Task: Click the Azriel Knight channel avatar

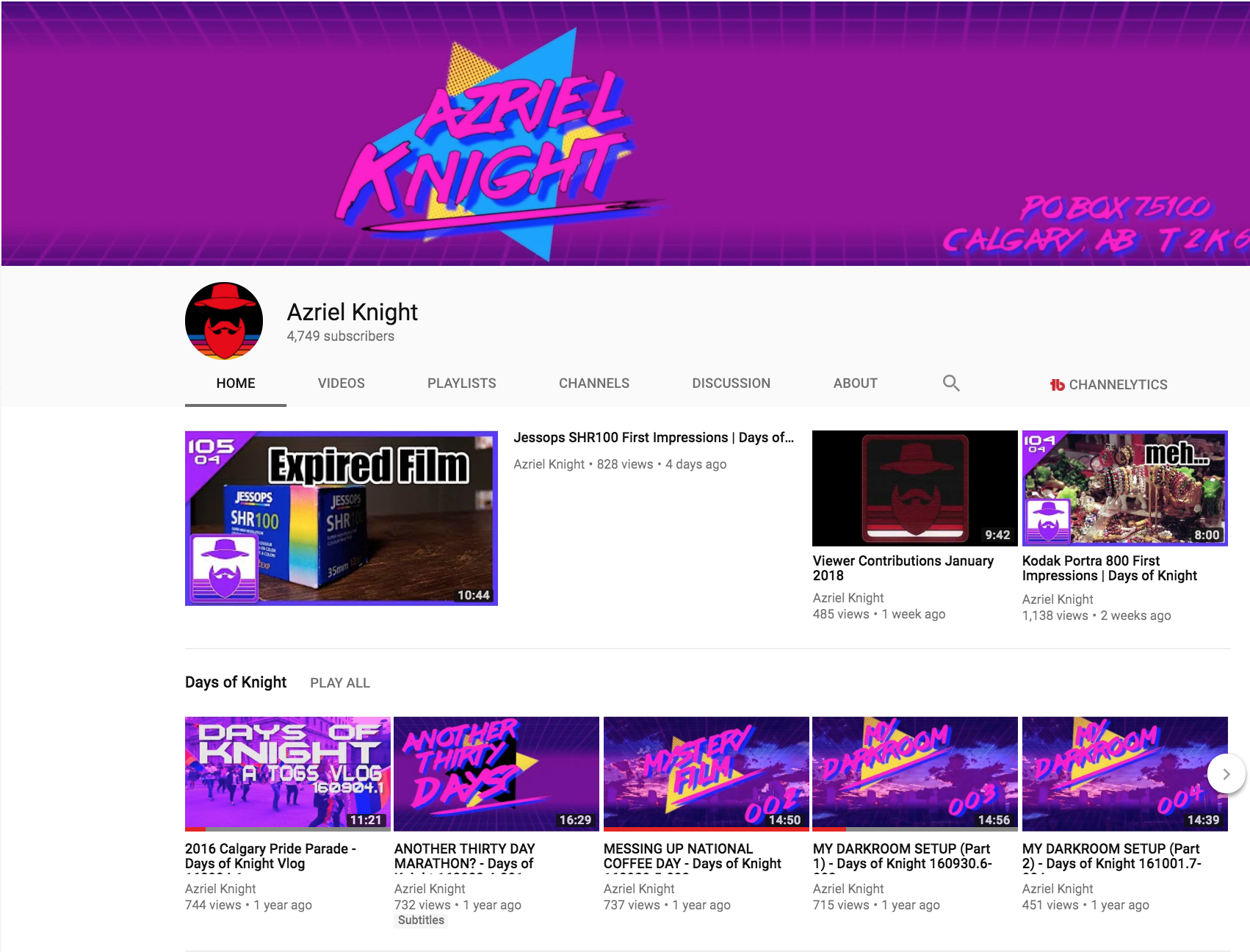Action: coord(224,321)
